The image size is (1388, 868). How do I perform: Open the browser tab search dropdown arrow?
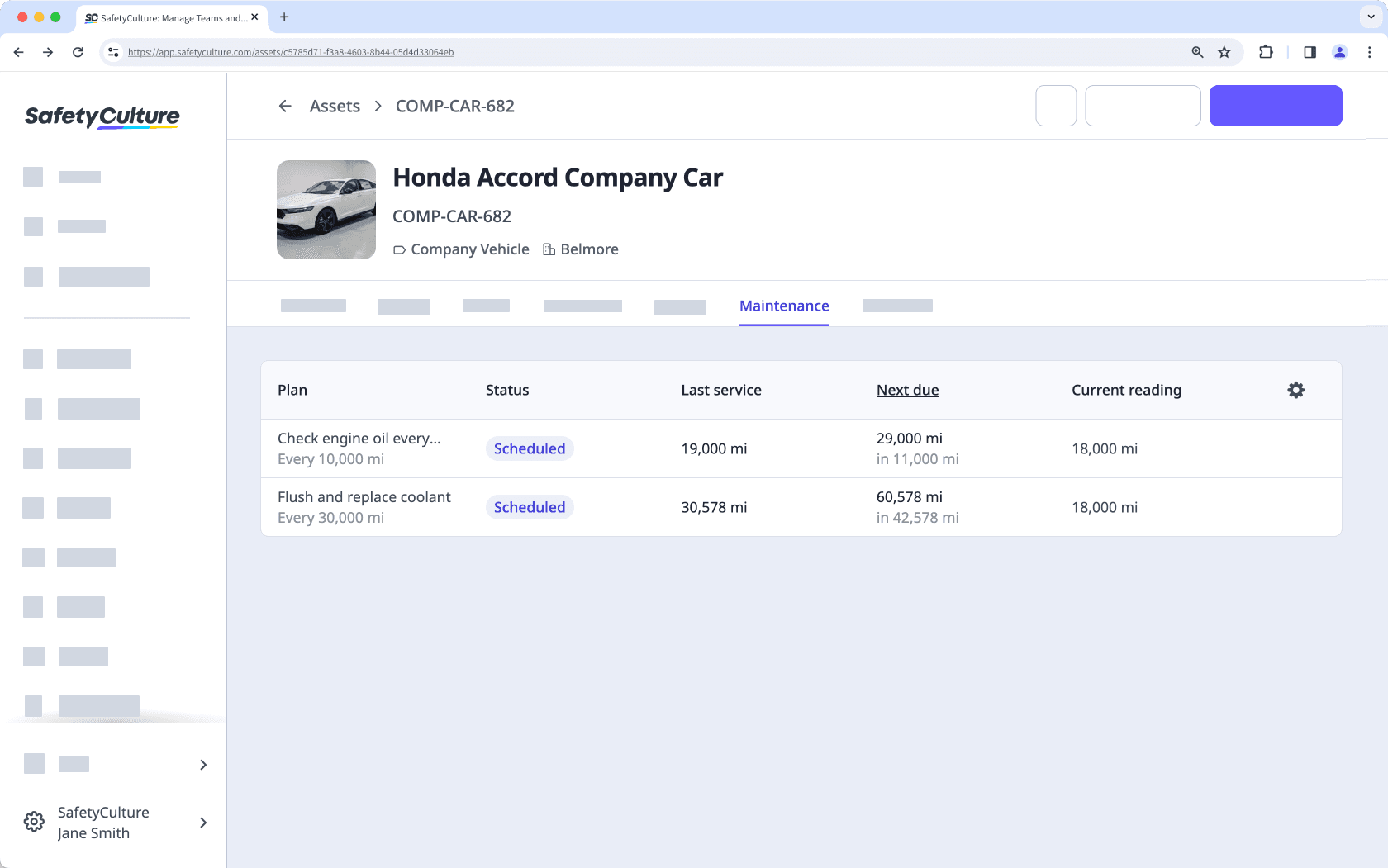[1369, 17]
